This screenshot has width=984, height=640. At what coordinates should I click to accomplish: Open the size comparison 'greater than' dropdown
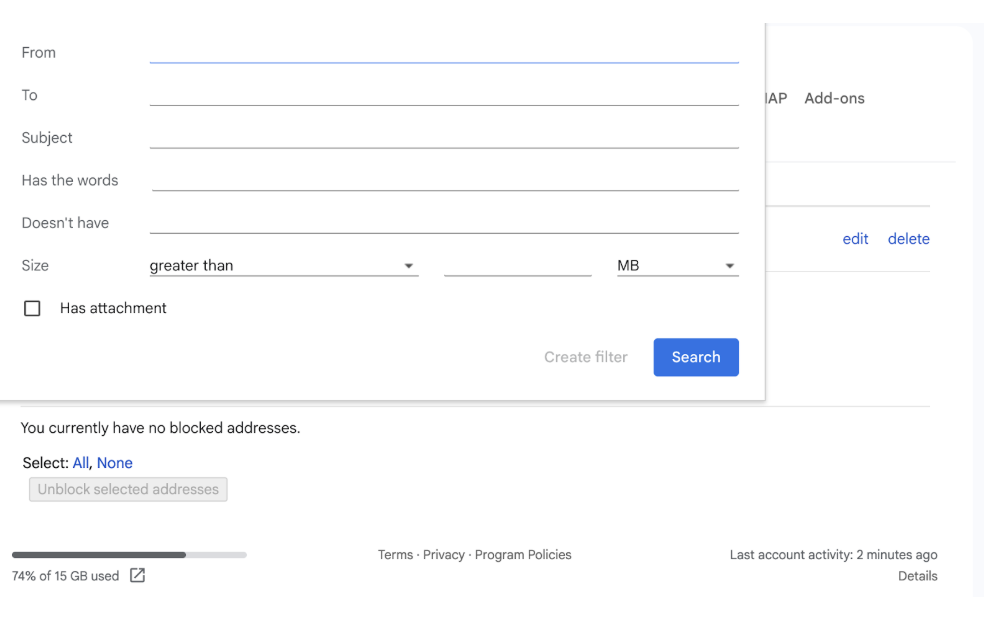coord(282,266)
